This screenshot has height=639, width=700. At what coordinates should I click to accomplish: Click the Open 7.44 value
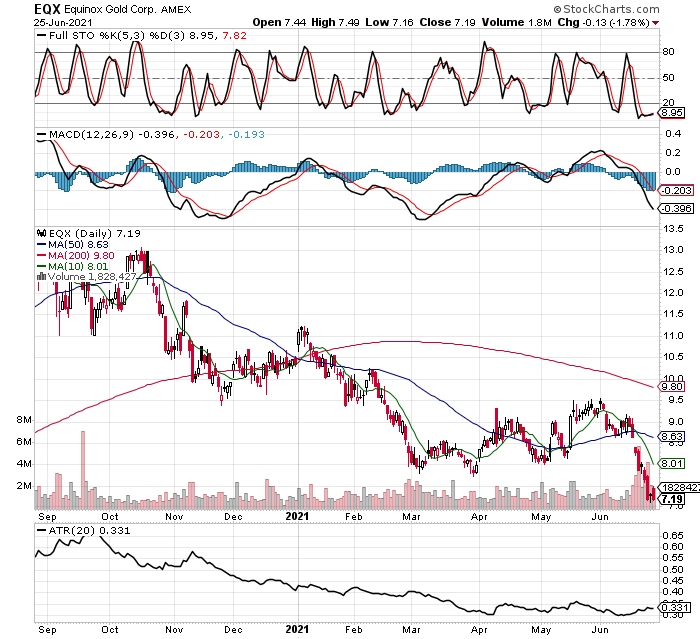[279, 22]
